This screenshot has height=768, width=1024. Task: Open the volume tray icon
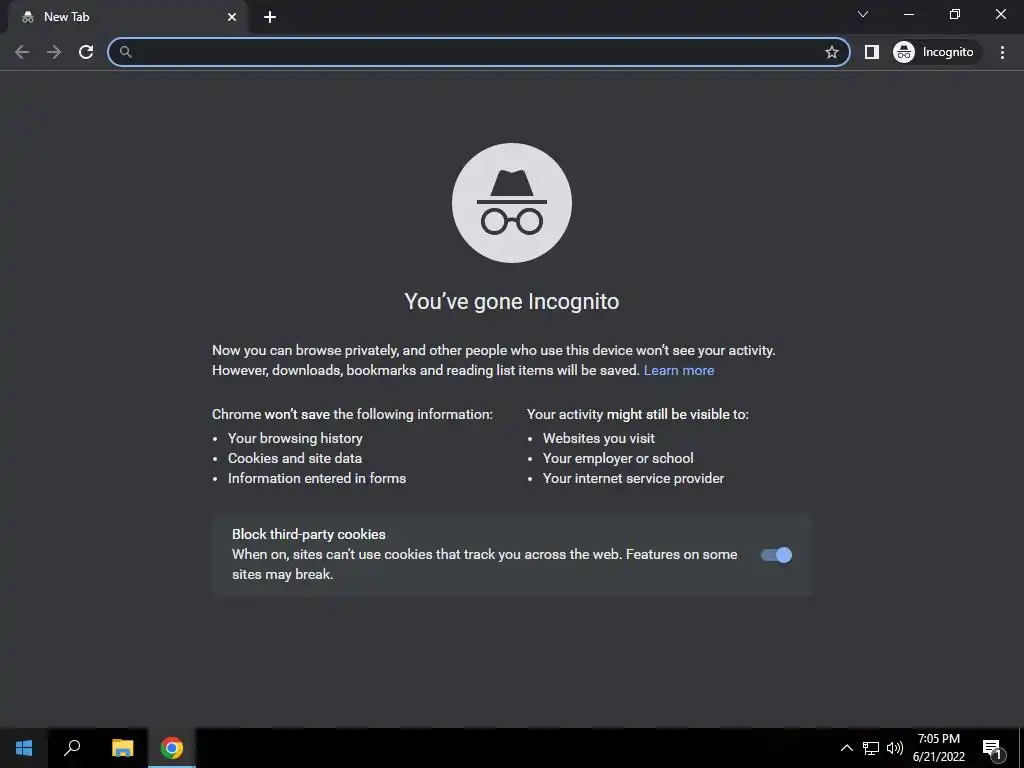point(895,748)
